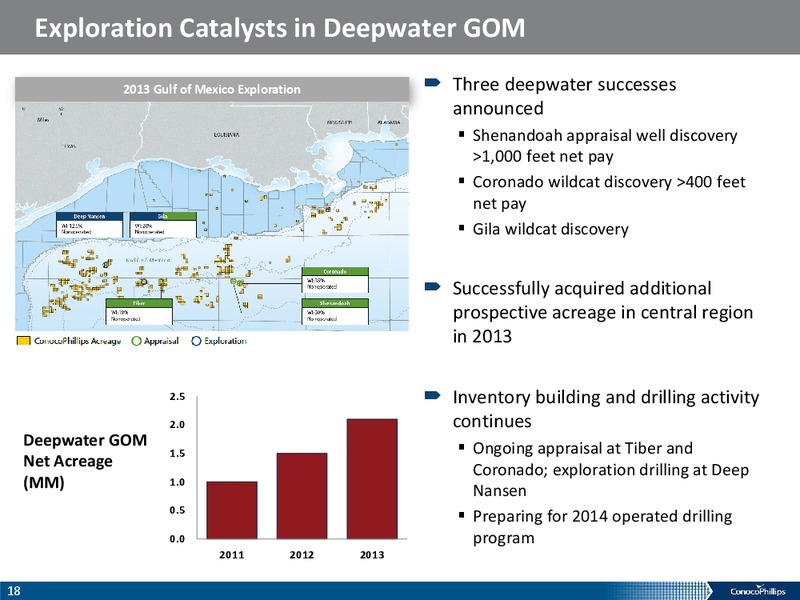Click the arrow bullet beside "Successfully acquired additional"

(433, 286)
